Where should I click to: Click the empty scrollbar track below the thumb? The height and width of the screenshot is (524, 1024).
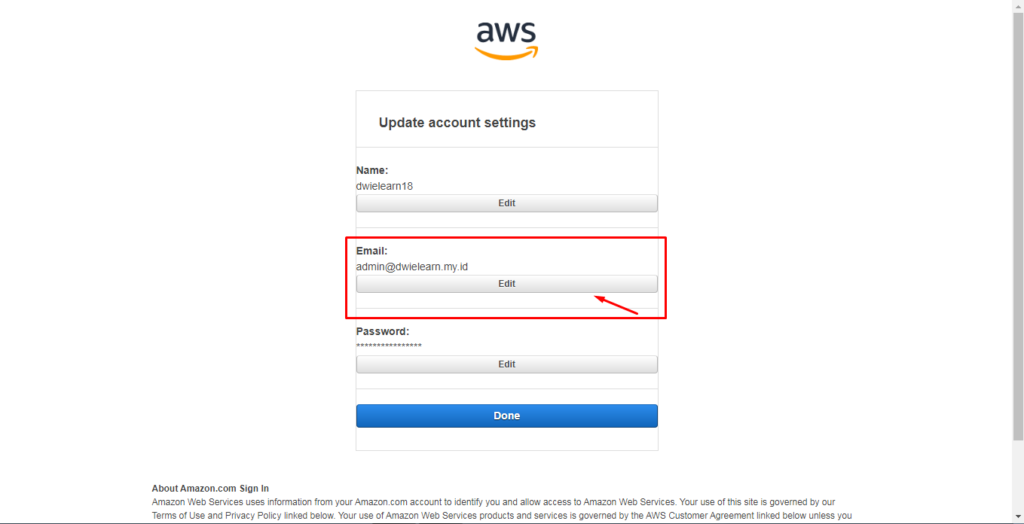point(1017,475)
